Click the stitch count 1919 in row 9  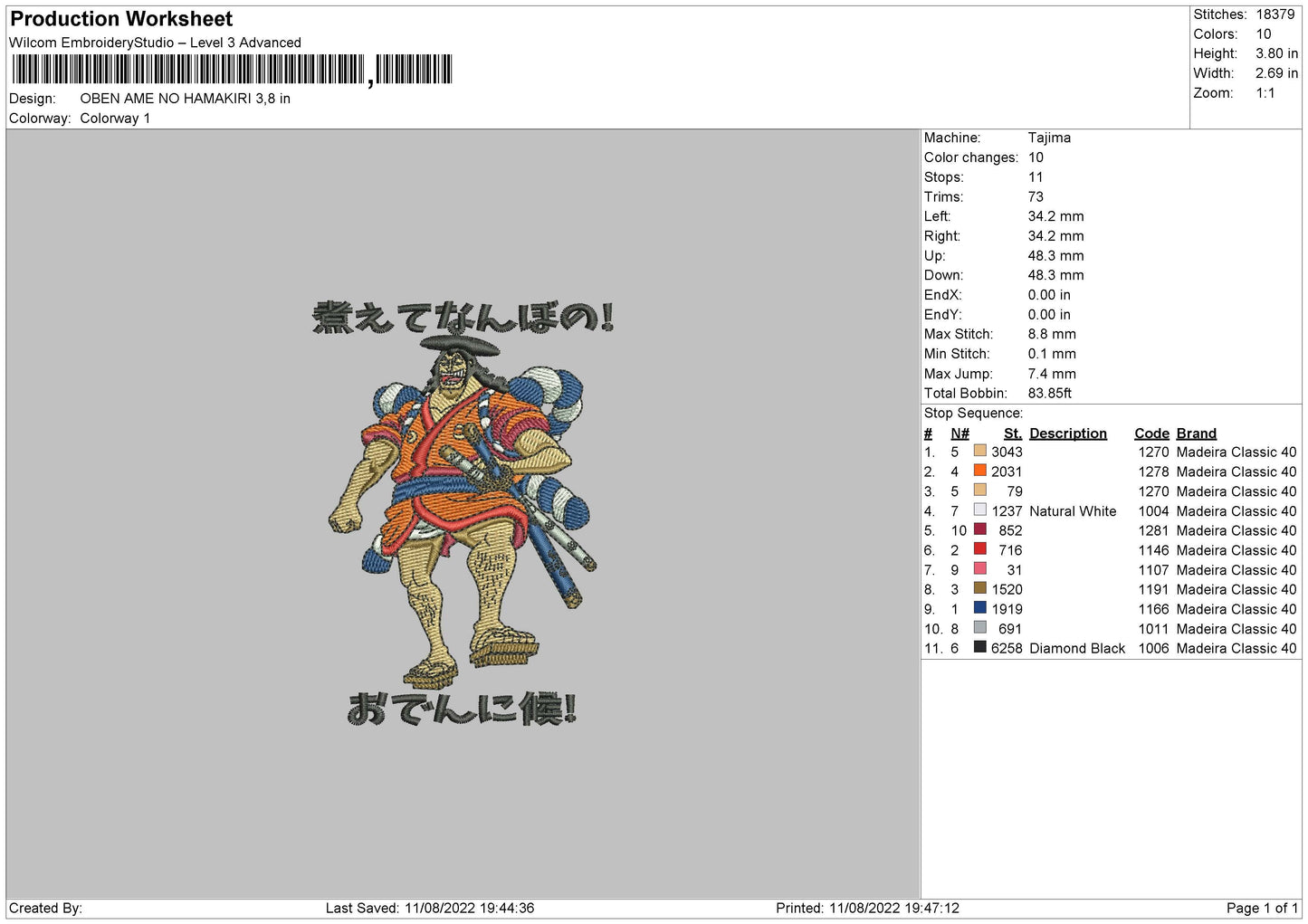[1007, 609]
